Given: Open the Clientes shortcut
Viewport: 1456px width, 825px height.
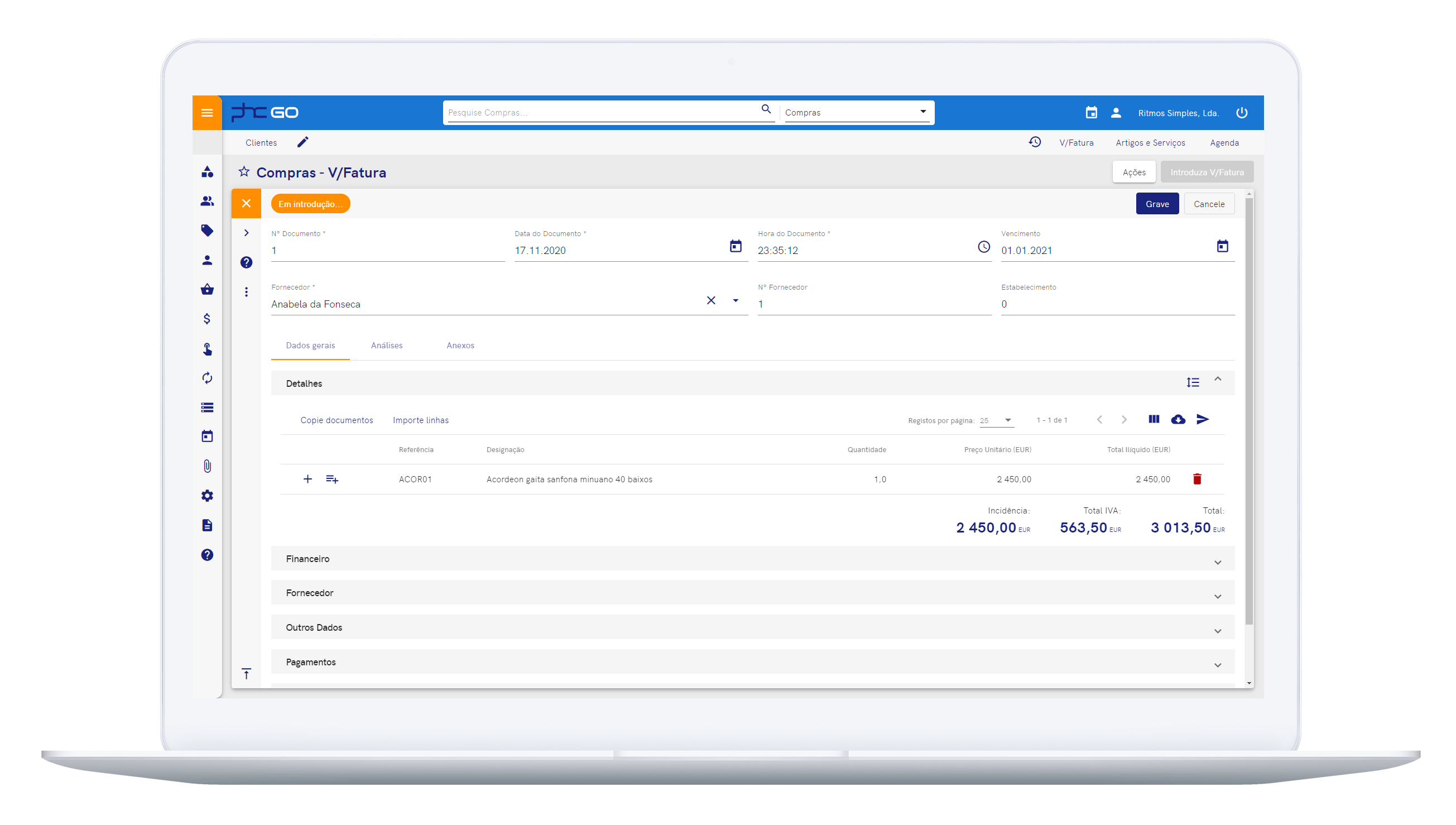Looking at the screenshot, I should tap(261, 143).
